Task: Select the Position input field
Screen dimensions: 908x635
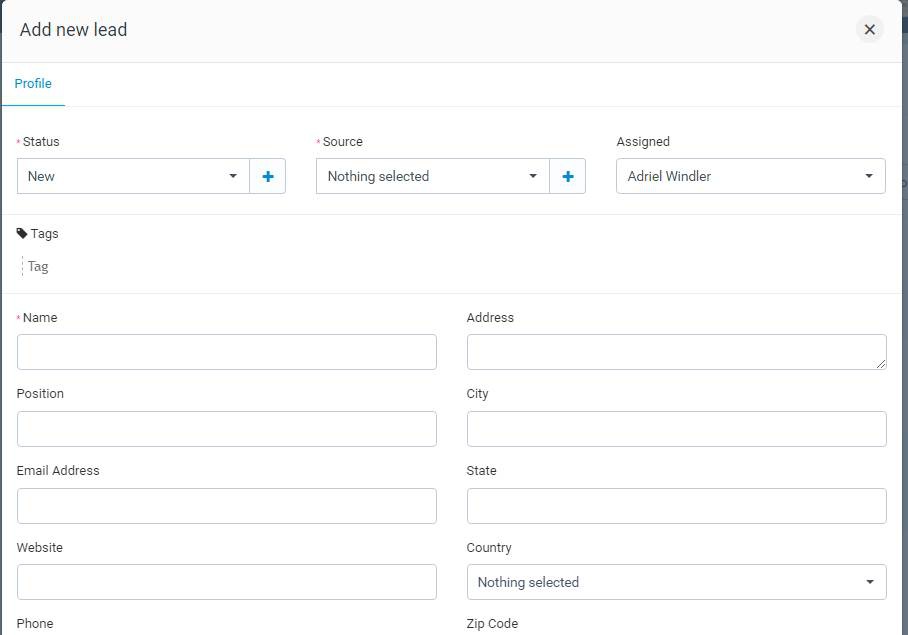Action: [x=226, y=429]
